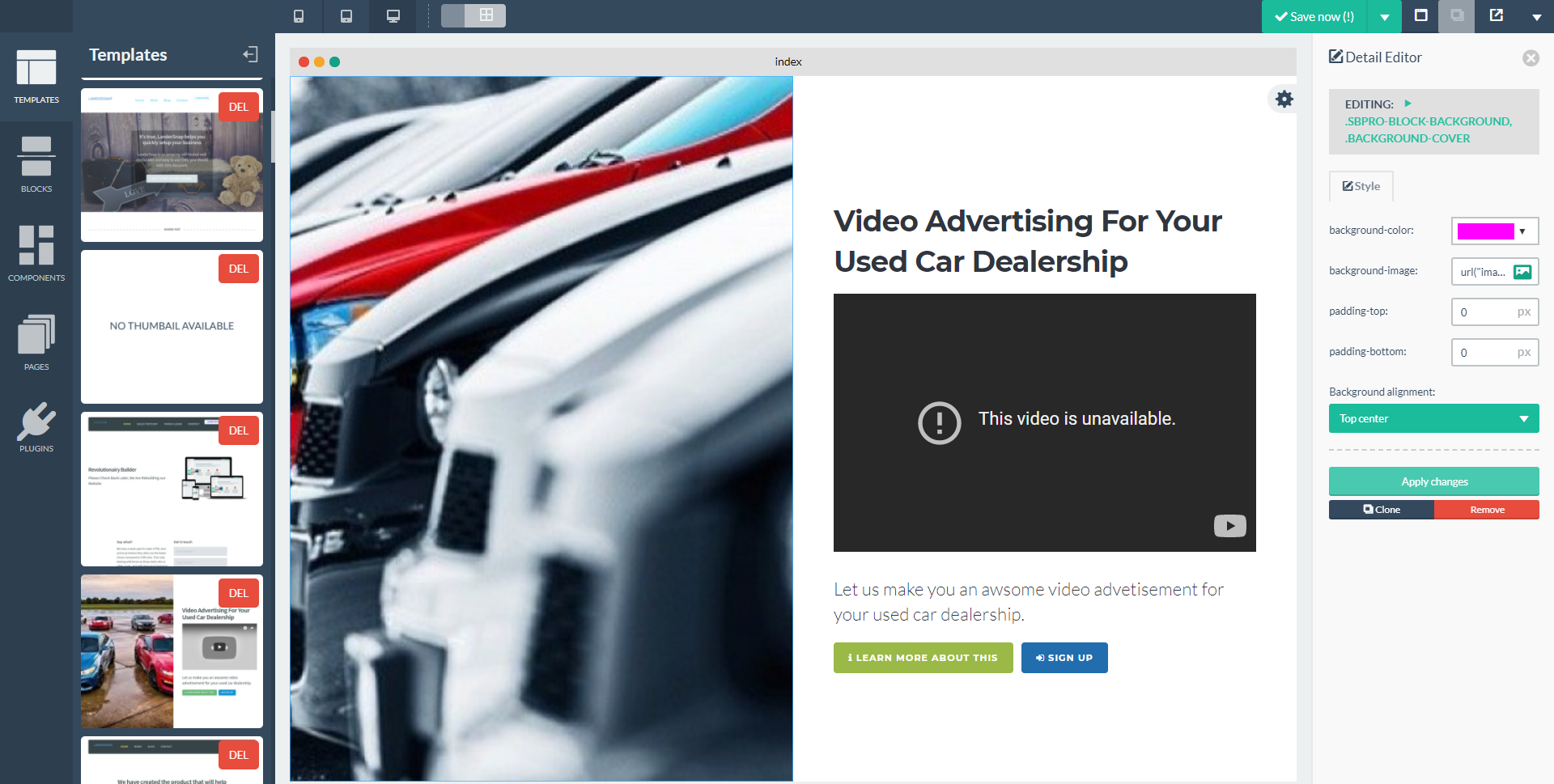Image resolution: width=1554 pixels, height=784 pixels.
Task: Click the Save now button
Action: 1314,16
